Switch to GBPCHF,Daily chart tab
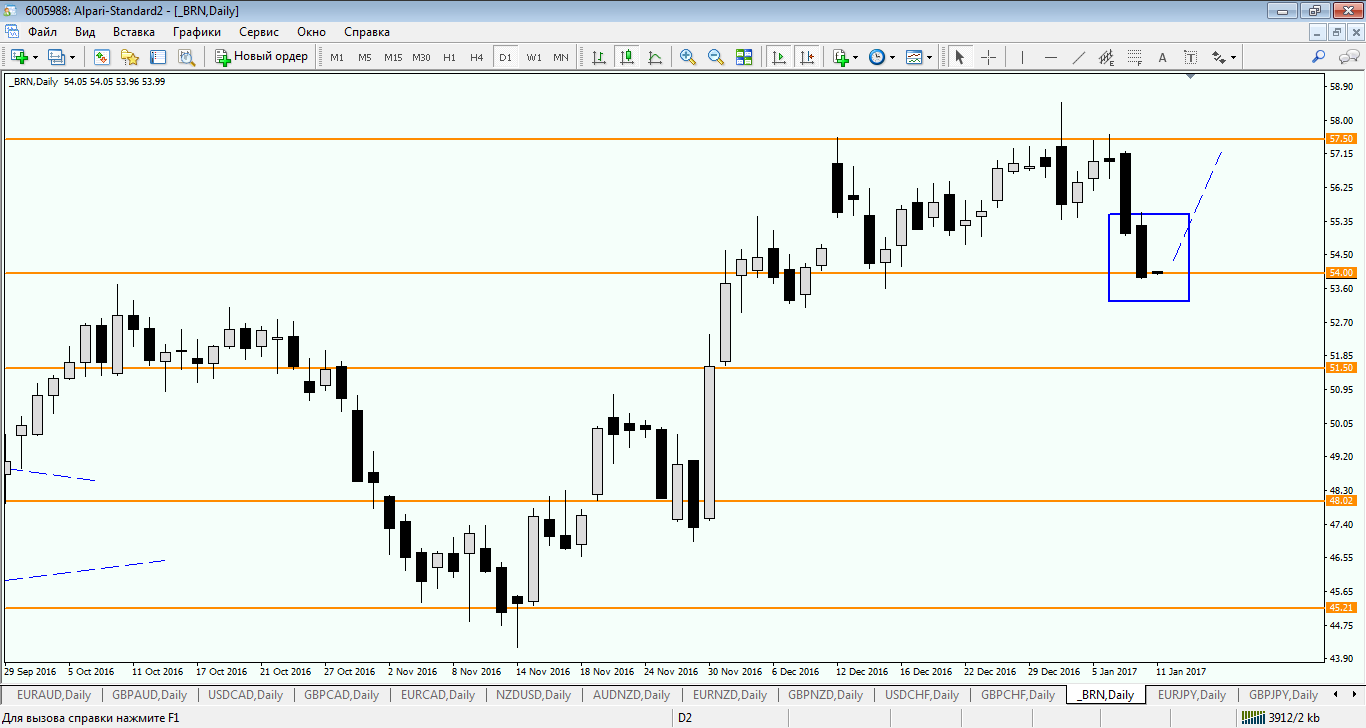Viewport: 1366px width, 728px height. (x=1018, y=695)
